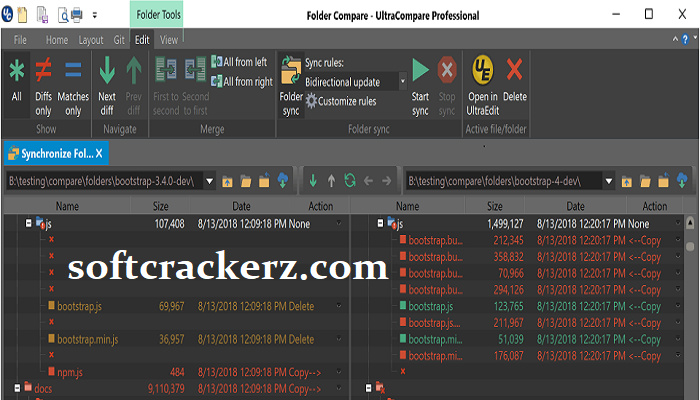Viewport: 700px width, 400px height.
Task: Click the left arrow in center toolbar
Action: (368, 181)
